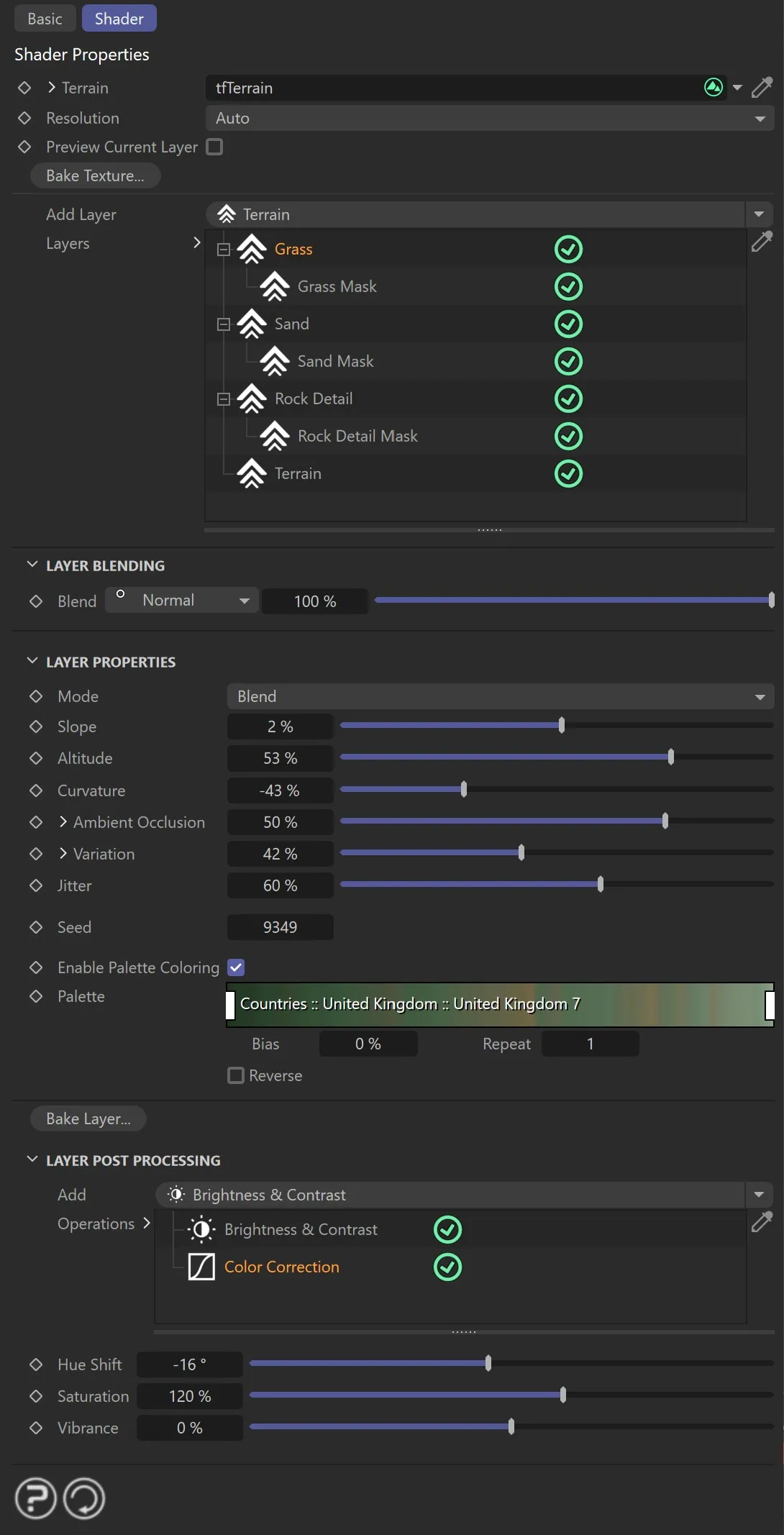Click the Rock Detail layer icon
The height and width of the screenshot is (1535, 784).
point(252,398)
